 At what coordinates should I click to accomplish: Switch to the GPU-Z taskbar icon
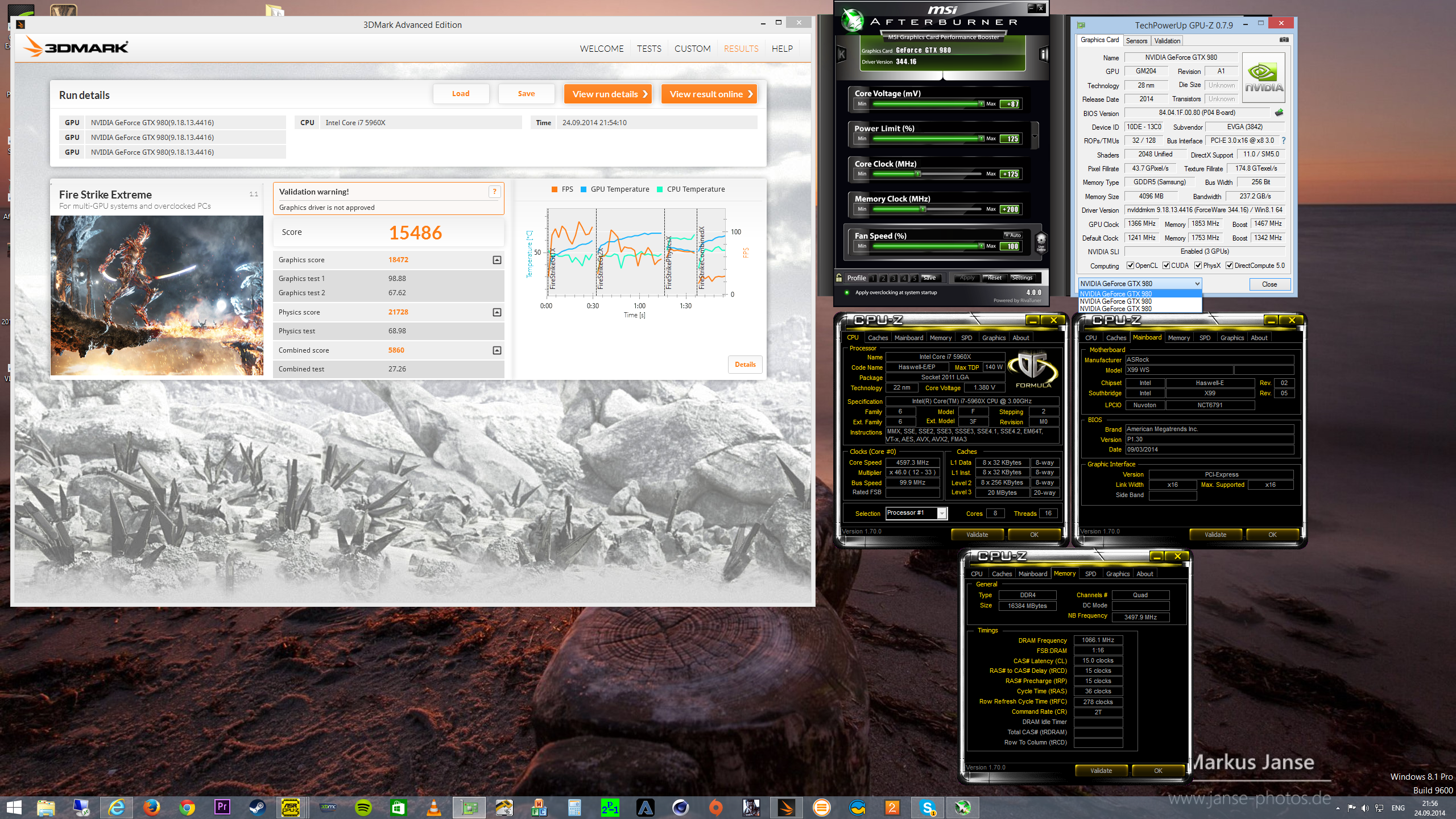tap(469, 807)
